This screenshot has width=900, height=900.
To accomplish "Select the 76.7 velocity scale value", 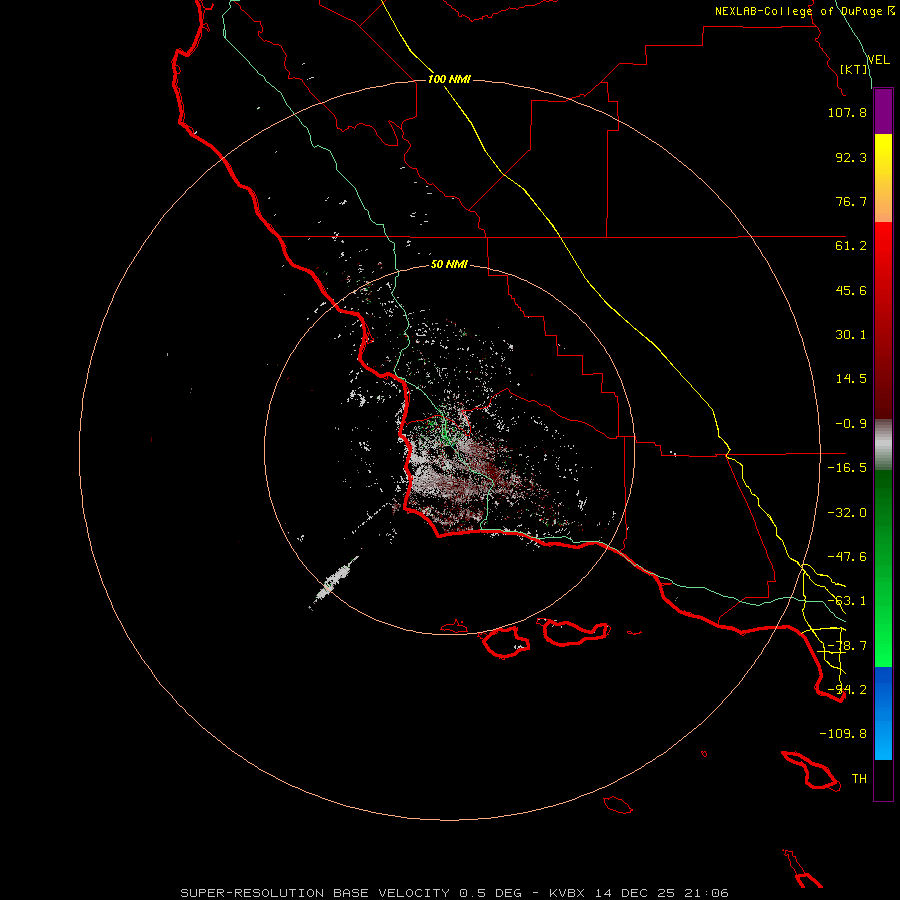I will pos(851,201).
